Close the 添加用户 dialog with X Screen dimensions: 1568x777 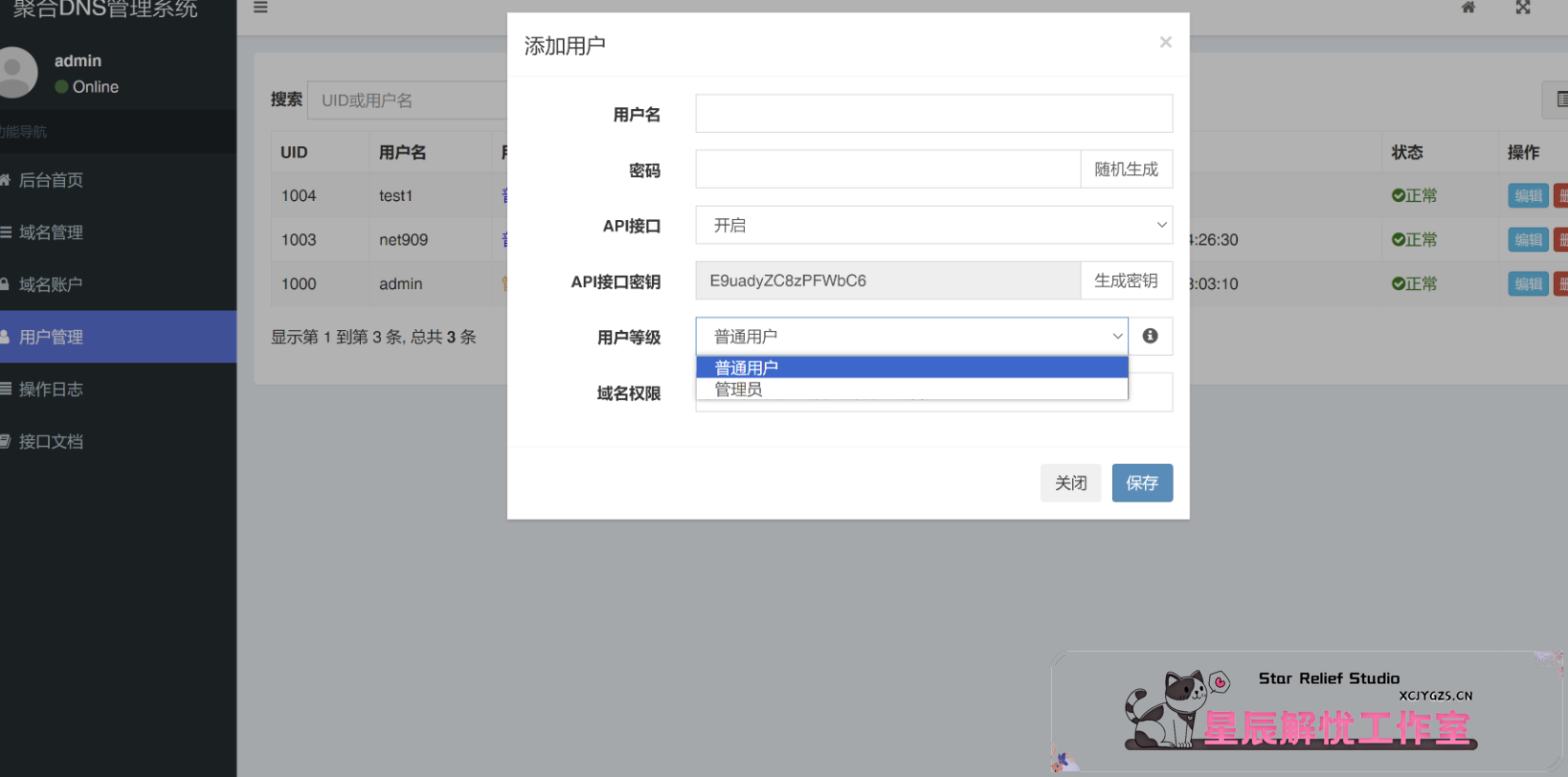(x=1165, y=42)
